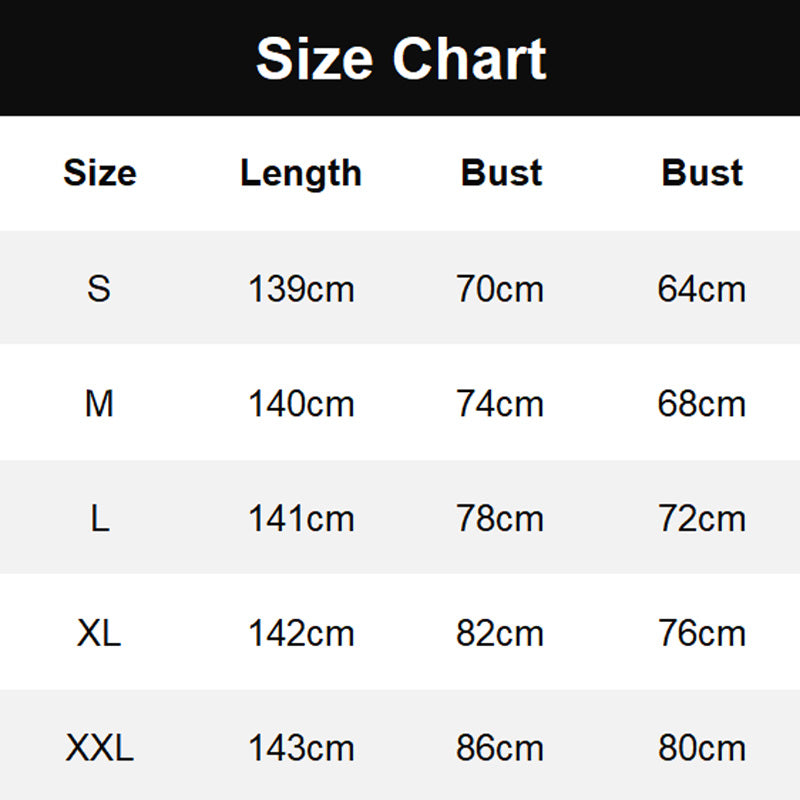The height and width of the screenshot is (800, 800).
Task: Select the Size column header
Action: coord(99,173)
